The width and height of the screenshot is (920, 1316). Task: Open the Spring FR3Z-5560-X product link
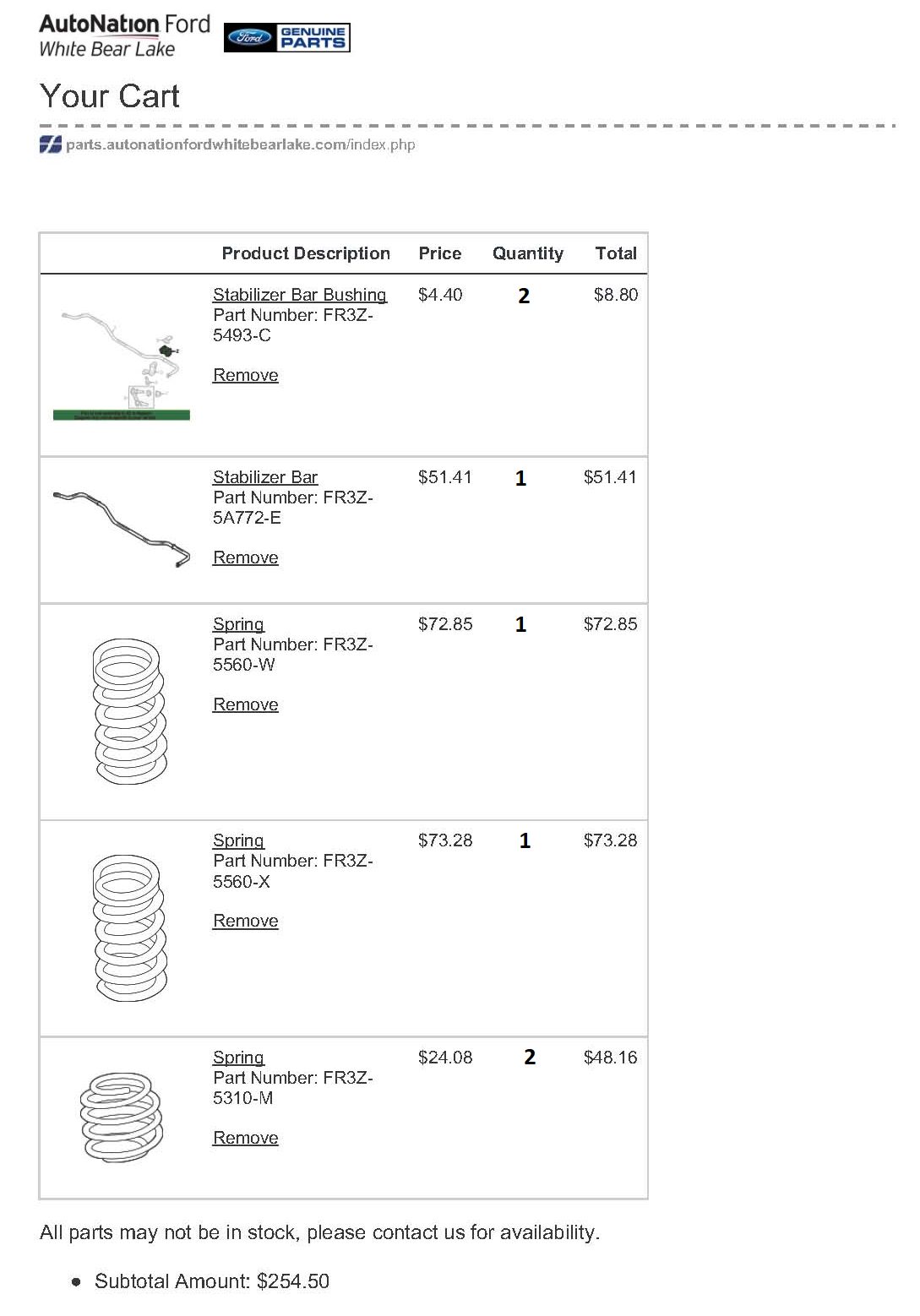pos(238,840)
